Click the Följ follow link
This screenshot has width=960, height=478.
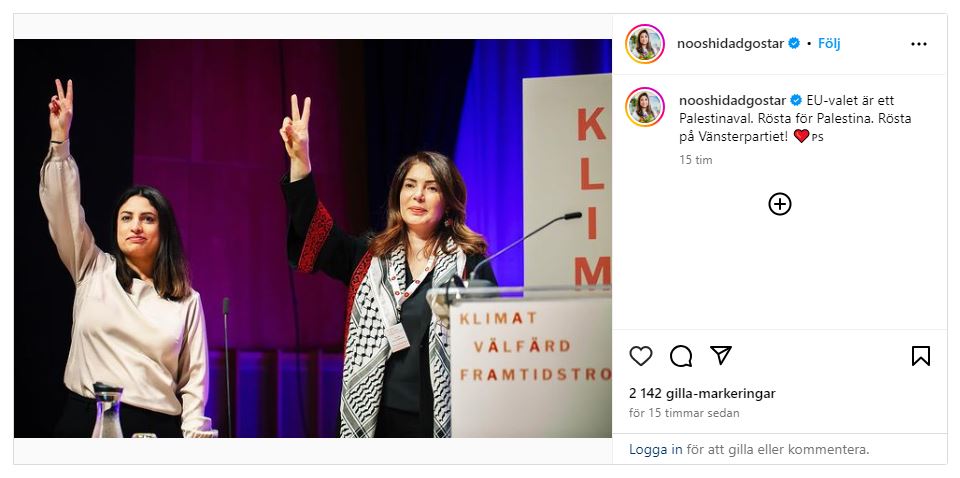point(829,43)
